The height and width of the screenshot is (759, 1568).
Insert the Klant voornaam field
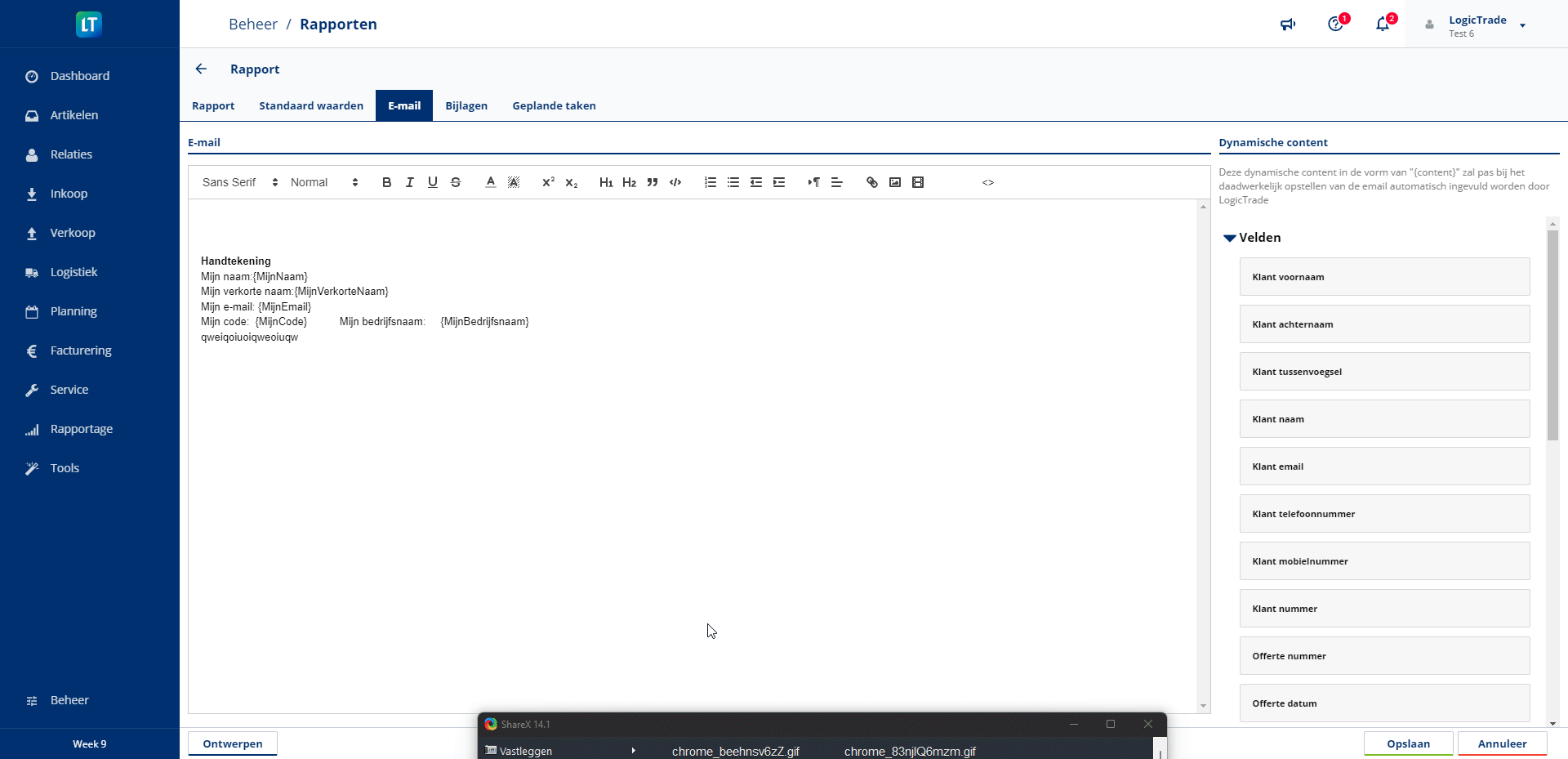1384,277
